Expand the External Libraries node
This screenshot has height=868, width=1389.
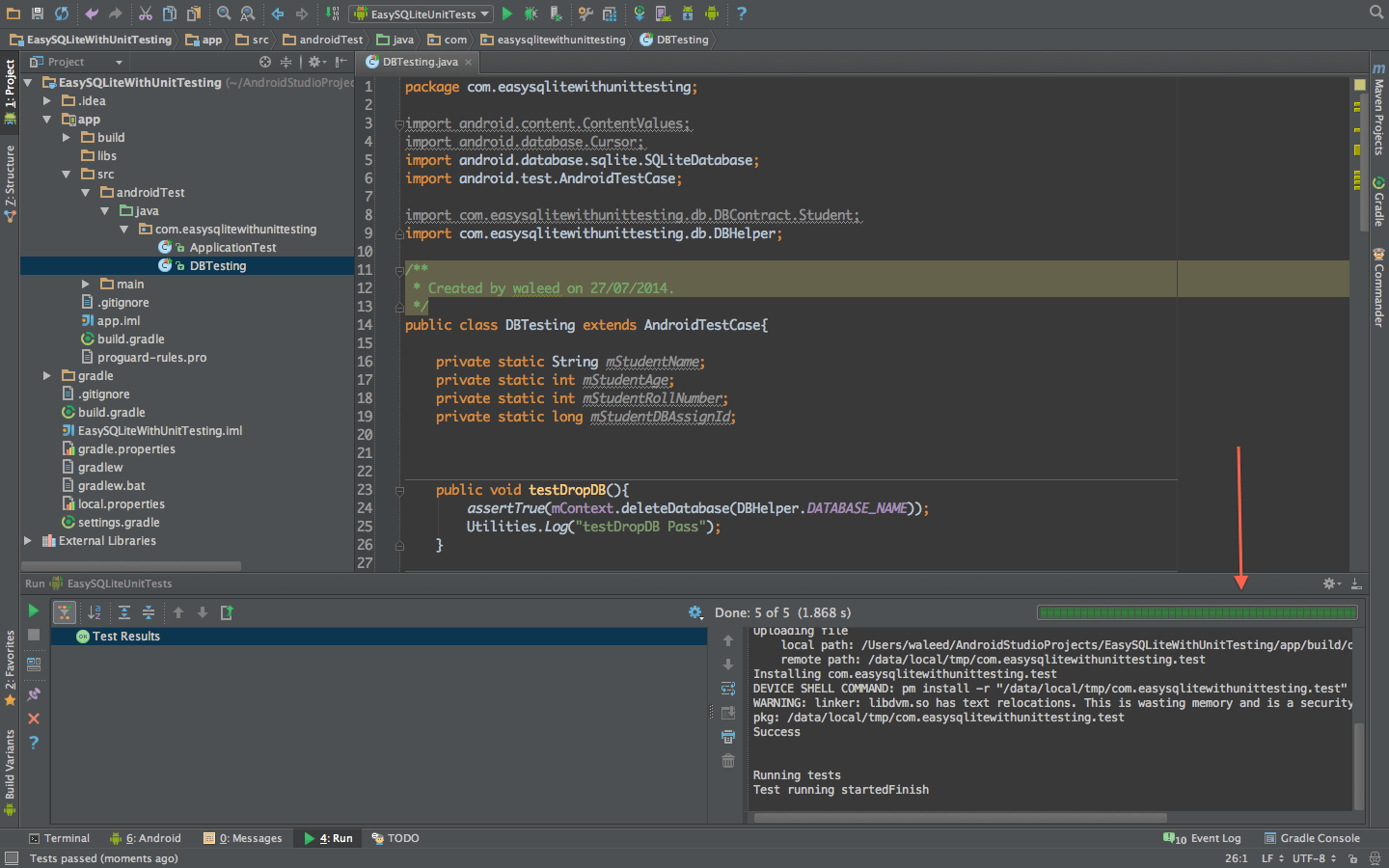coord(28,541)
